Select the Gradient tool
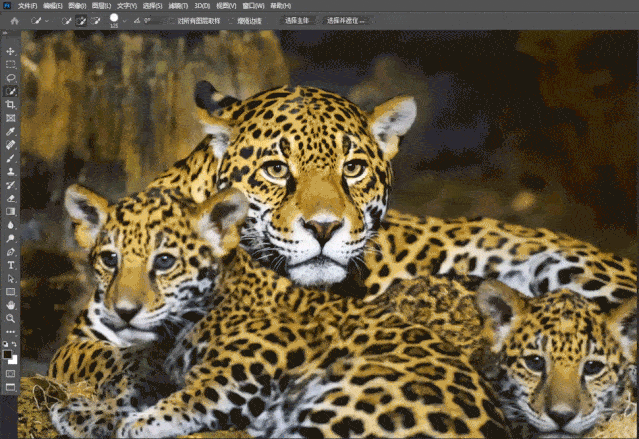The width and height of the screenshot is (639, 439). pyautogui.click(x=11, y=212)
